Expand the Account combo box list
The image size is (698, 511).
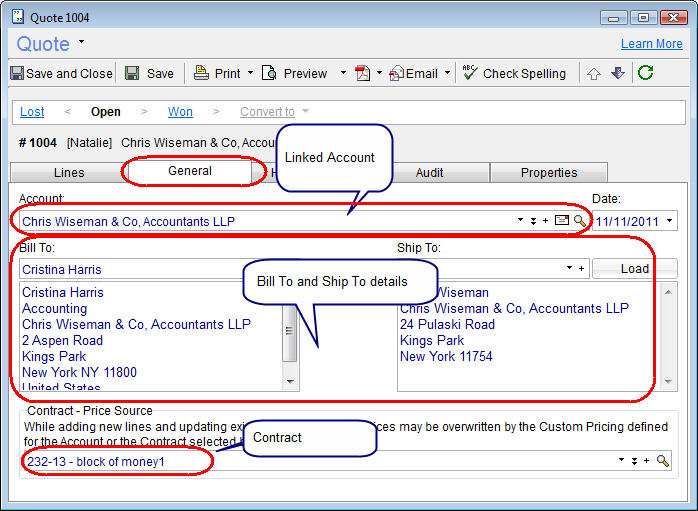click(521, 221)
